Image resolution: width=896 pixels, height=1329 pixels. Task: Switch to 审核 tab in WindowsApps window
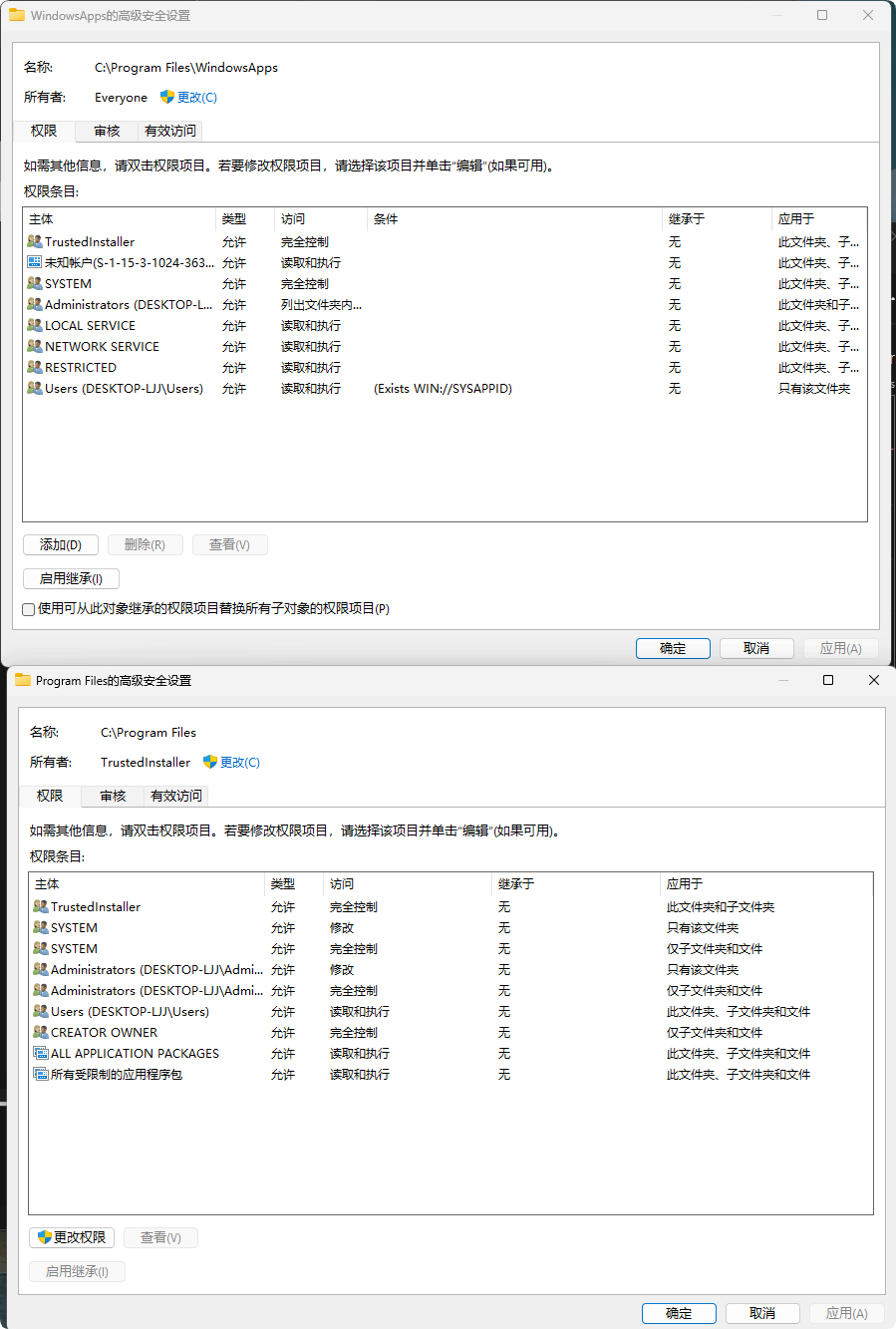107,131
